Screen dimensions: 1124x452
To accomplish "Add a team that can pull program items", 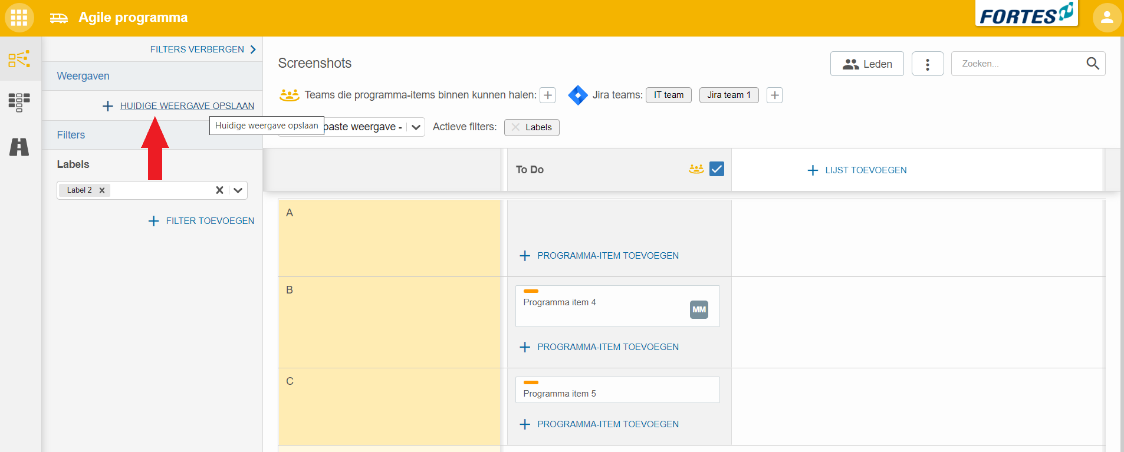I will (548, 95).
